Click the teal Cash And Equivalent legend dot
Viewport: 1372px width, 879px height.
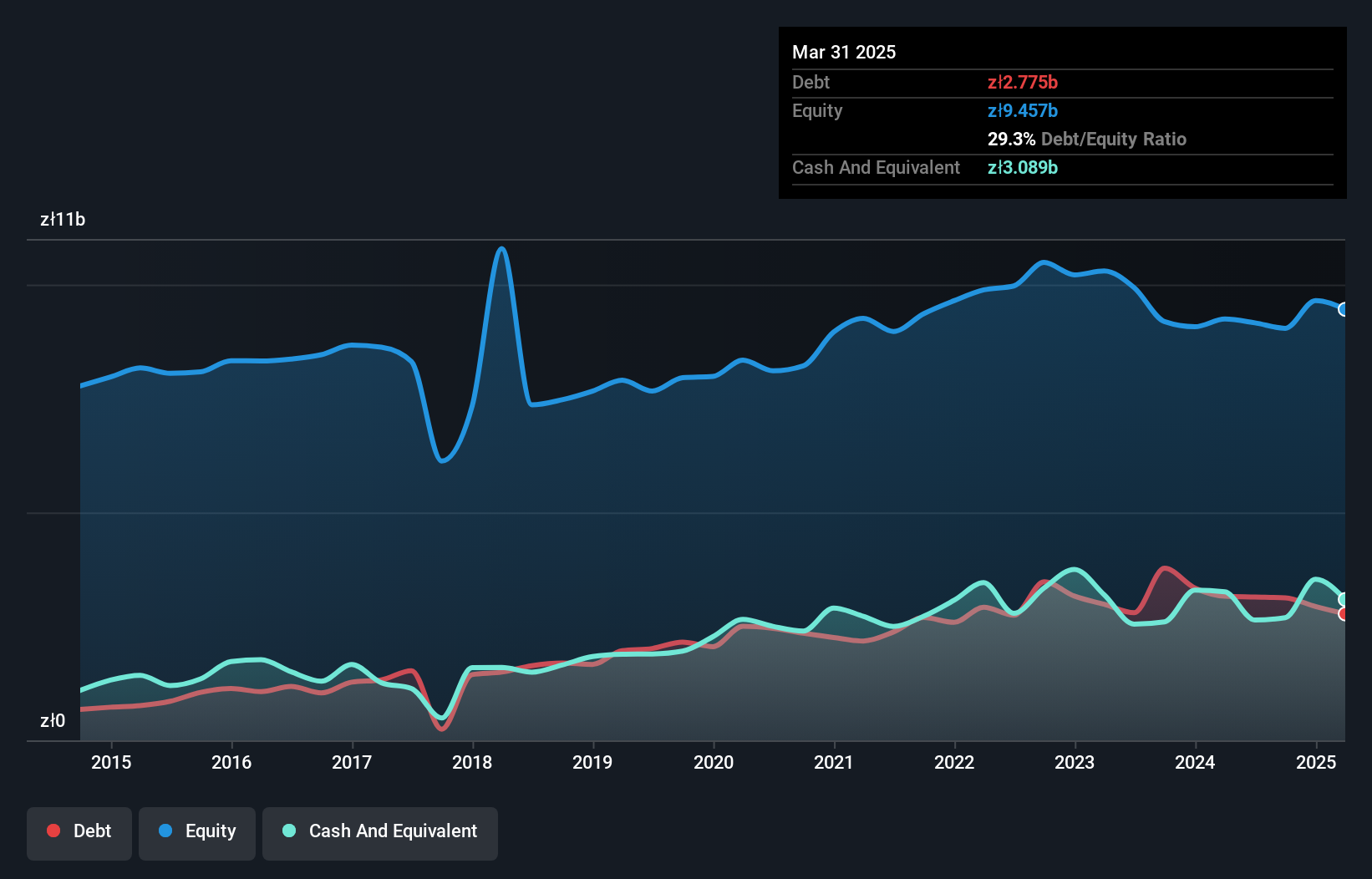click(288, 831)
